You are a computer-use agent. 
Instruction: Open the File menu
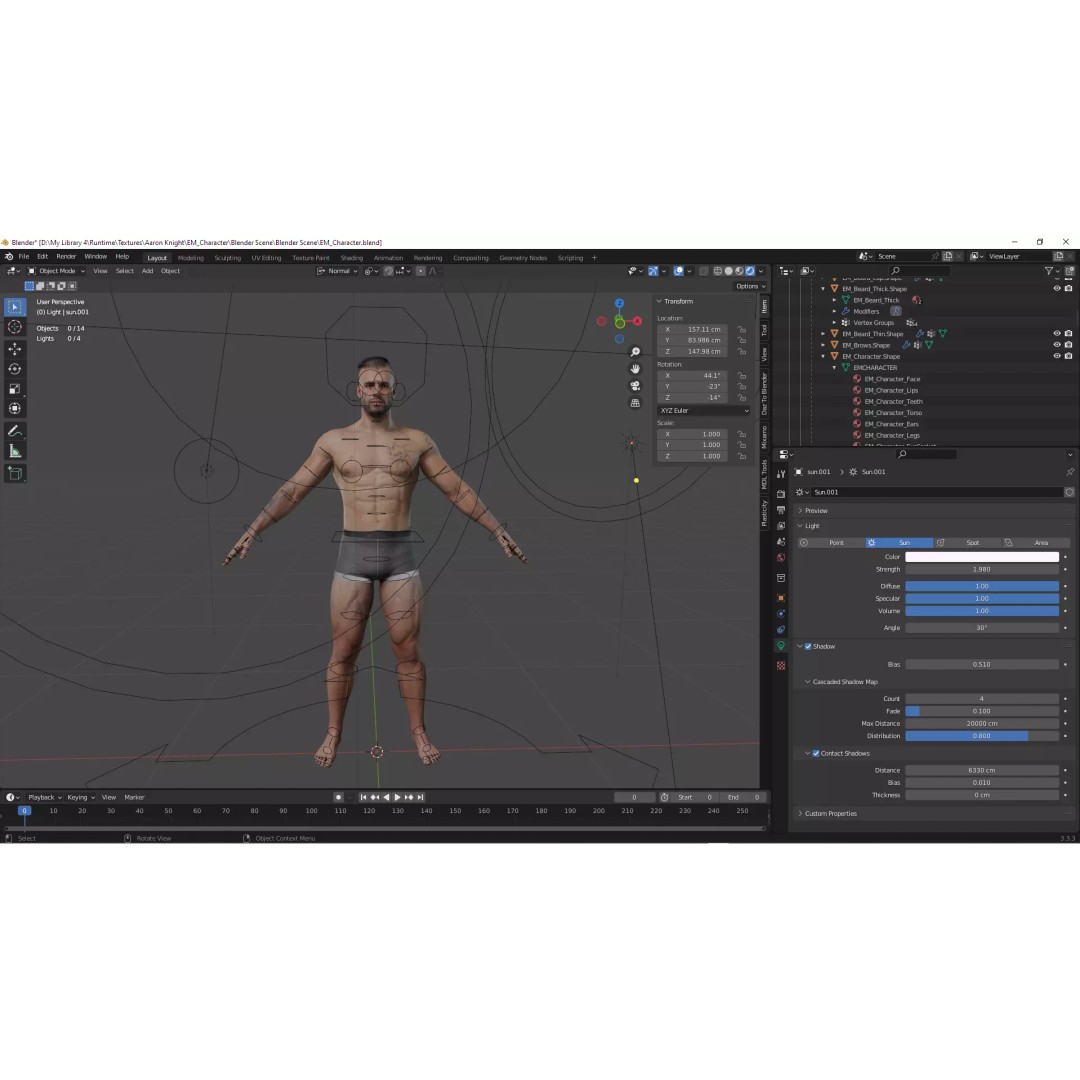23,256
